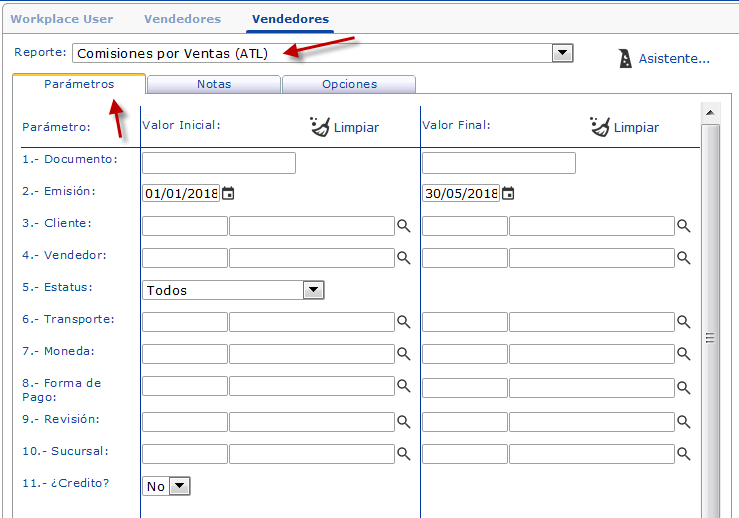Search initial Vendedor with magnifier icon
Image resolution: width=739 pixels, height=518 pixels.
(403, 258)
